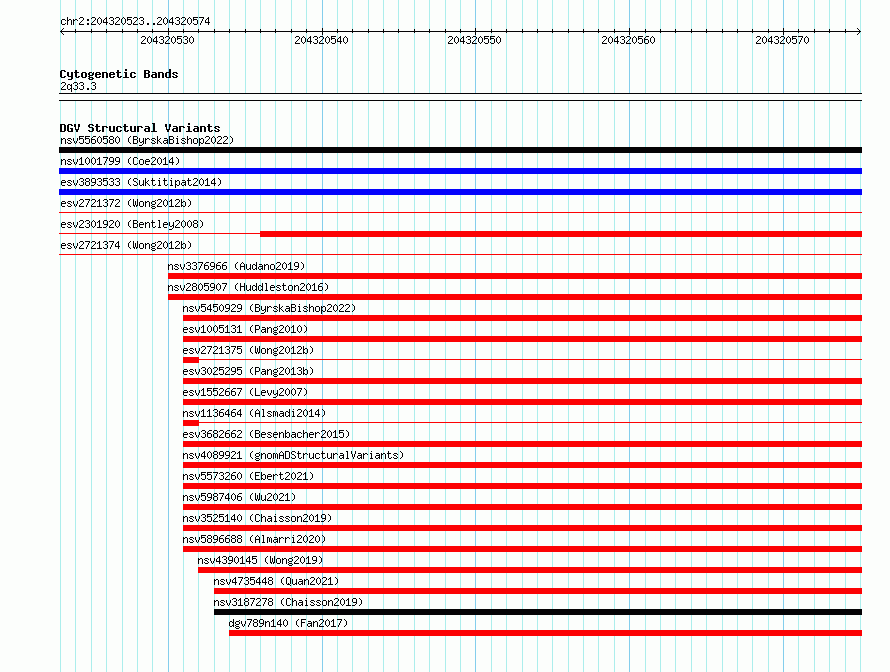Click the red bar under nsv5450929
The image size is (890, 672).
pos(522,318)
